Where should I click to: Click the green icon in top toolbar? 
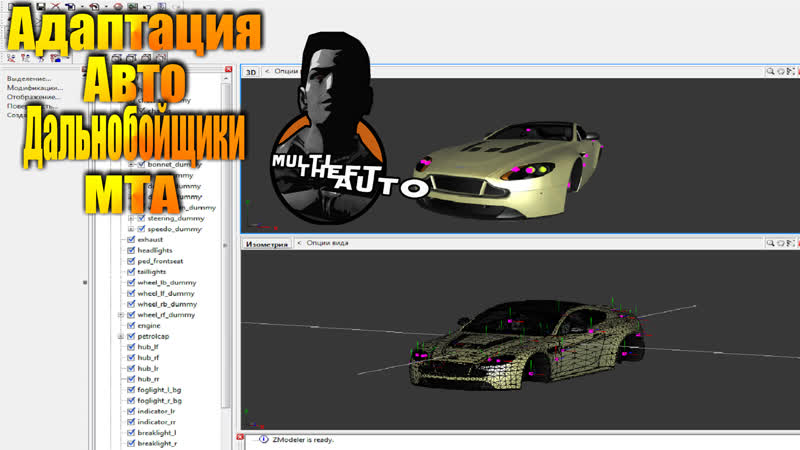pos(133,6)
